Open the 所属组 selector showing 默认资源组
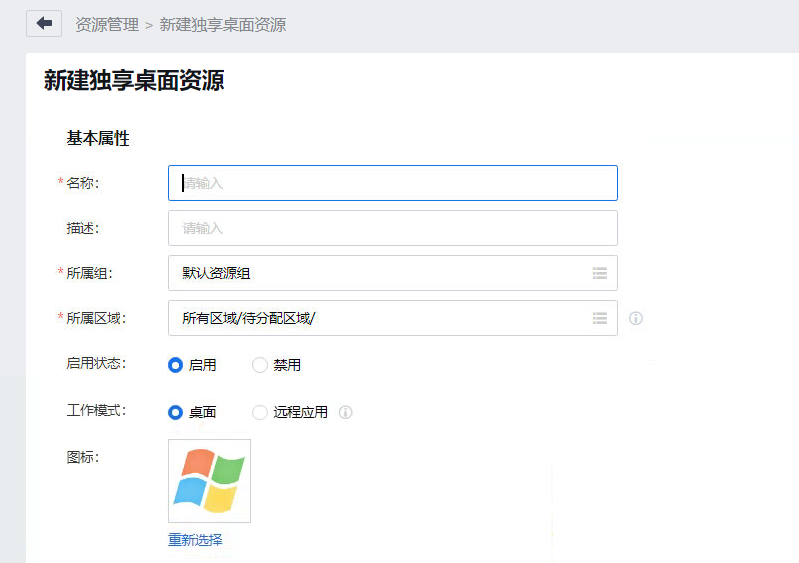 point(380,273)
